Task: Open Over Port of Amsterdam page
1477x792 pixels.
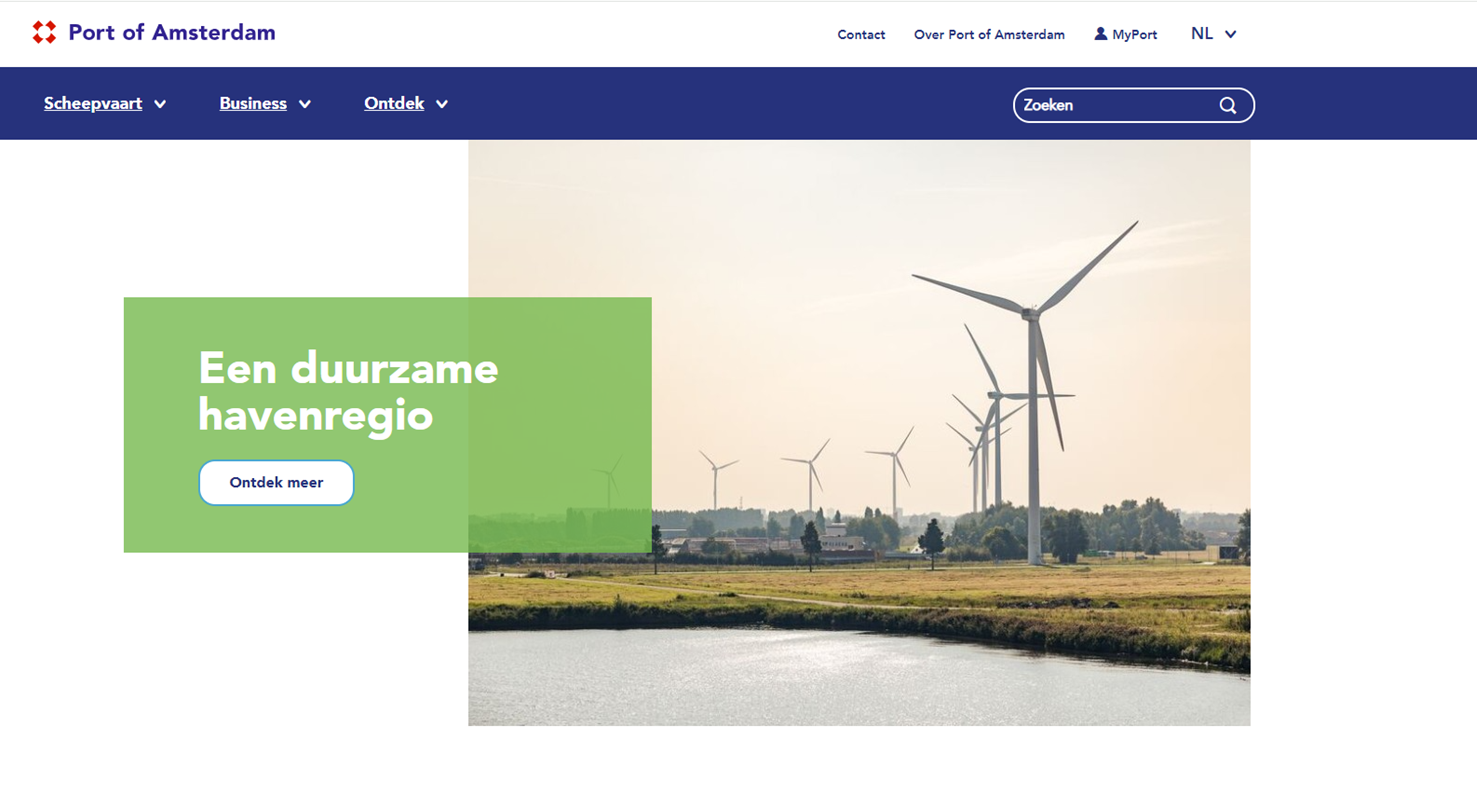Action: tap(989, 34)
